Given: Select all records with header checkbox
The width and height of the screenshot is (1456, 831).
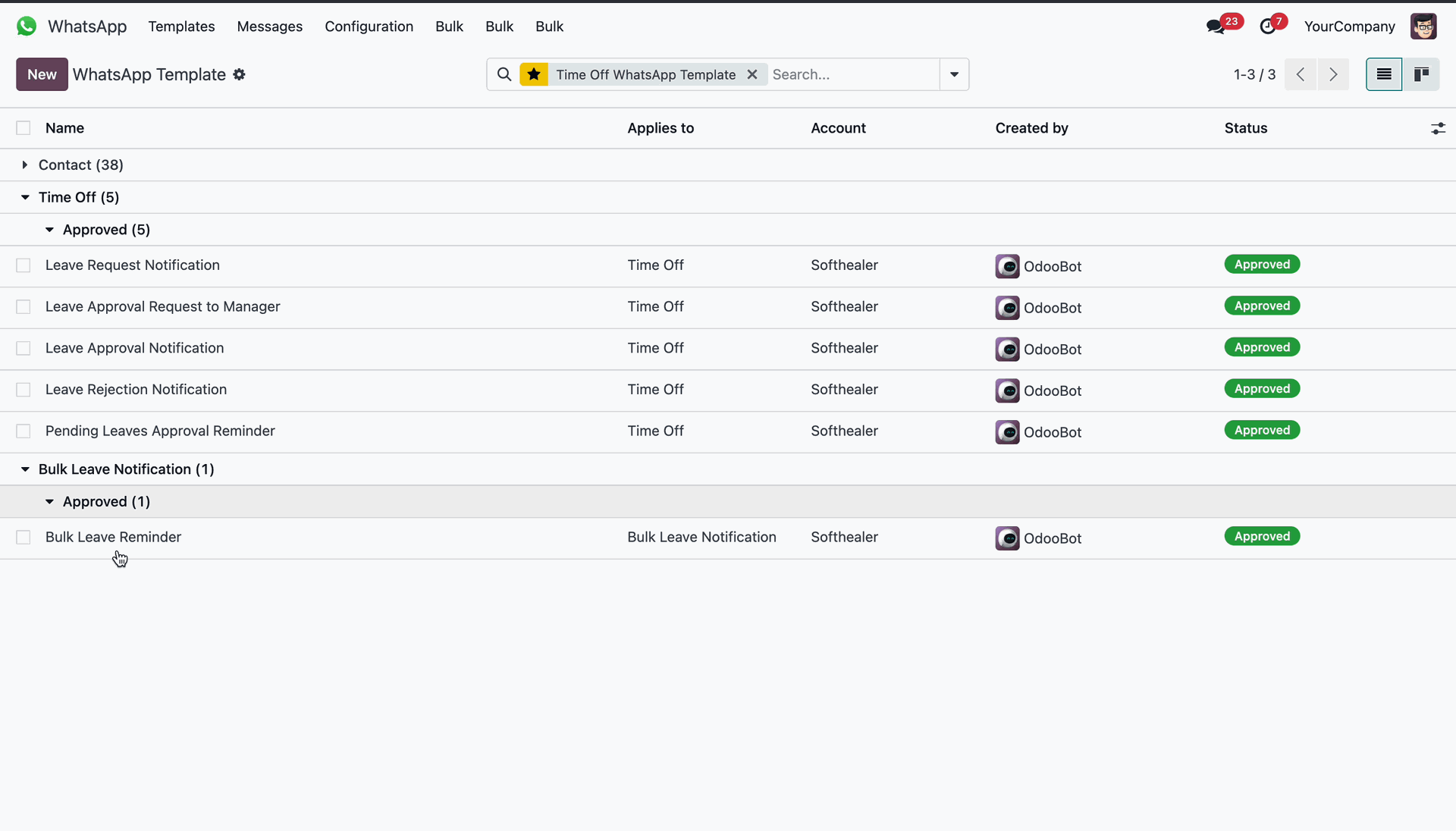Looking at the screenshot, I should [x=24, y=128].
